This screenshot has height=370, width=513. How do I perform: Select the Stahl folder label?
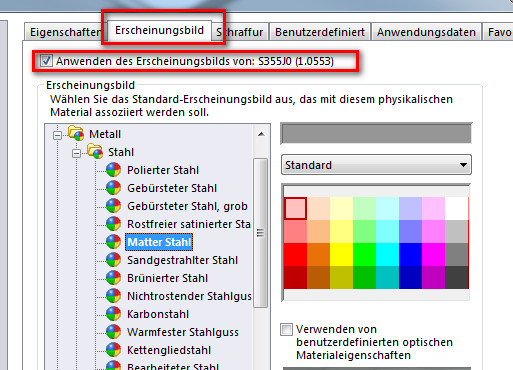click(121, 152)
